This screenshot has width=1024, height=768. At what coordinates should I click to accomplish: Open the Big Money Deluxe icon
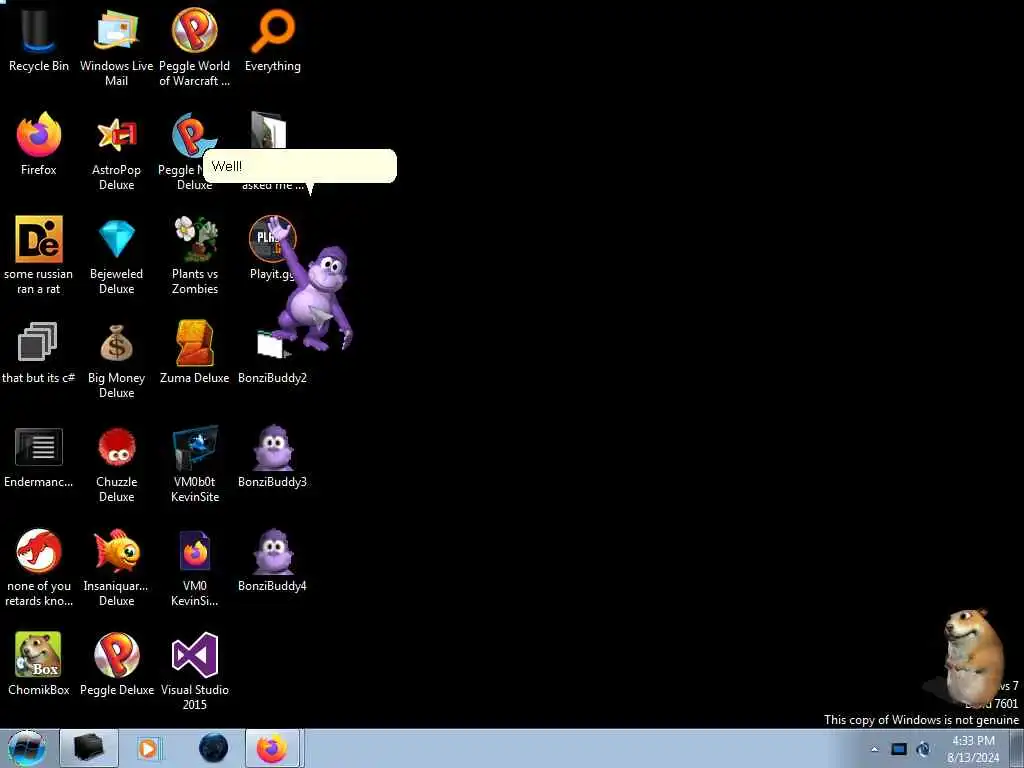[116, 359]
